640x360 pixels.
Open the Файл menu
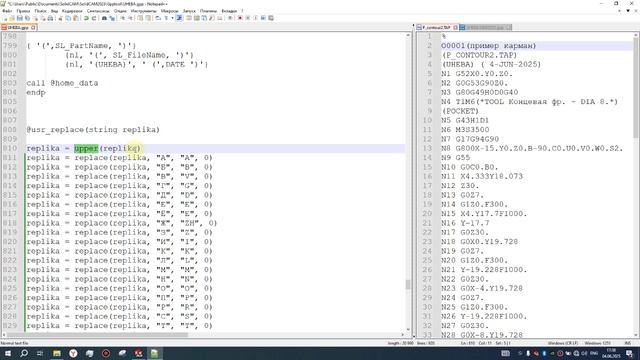point(7,11)
